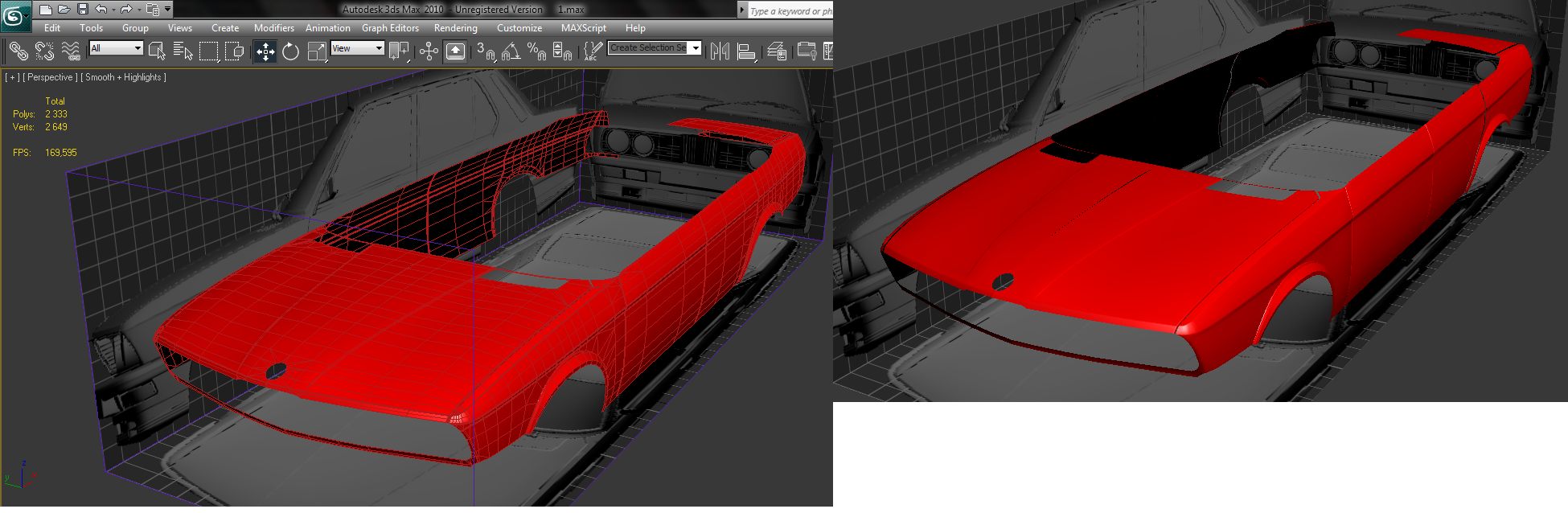Click the Mirror tool icon

(x=720, y=51)
